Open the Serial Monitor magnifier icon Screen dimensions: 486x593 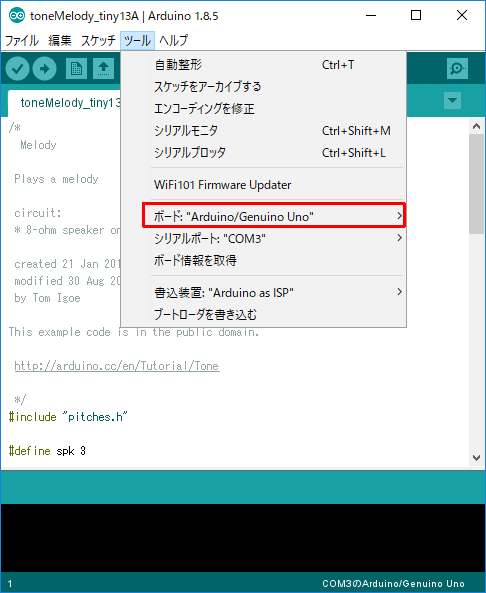click(x=457, y=68)
